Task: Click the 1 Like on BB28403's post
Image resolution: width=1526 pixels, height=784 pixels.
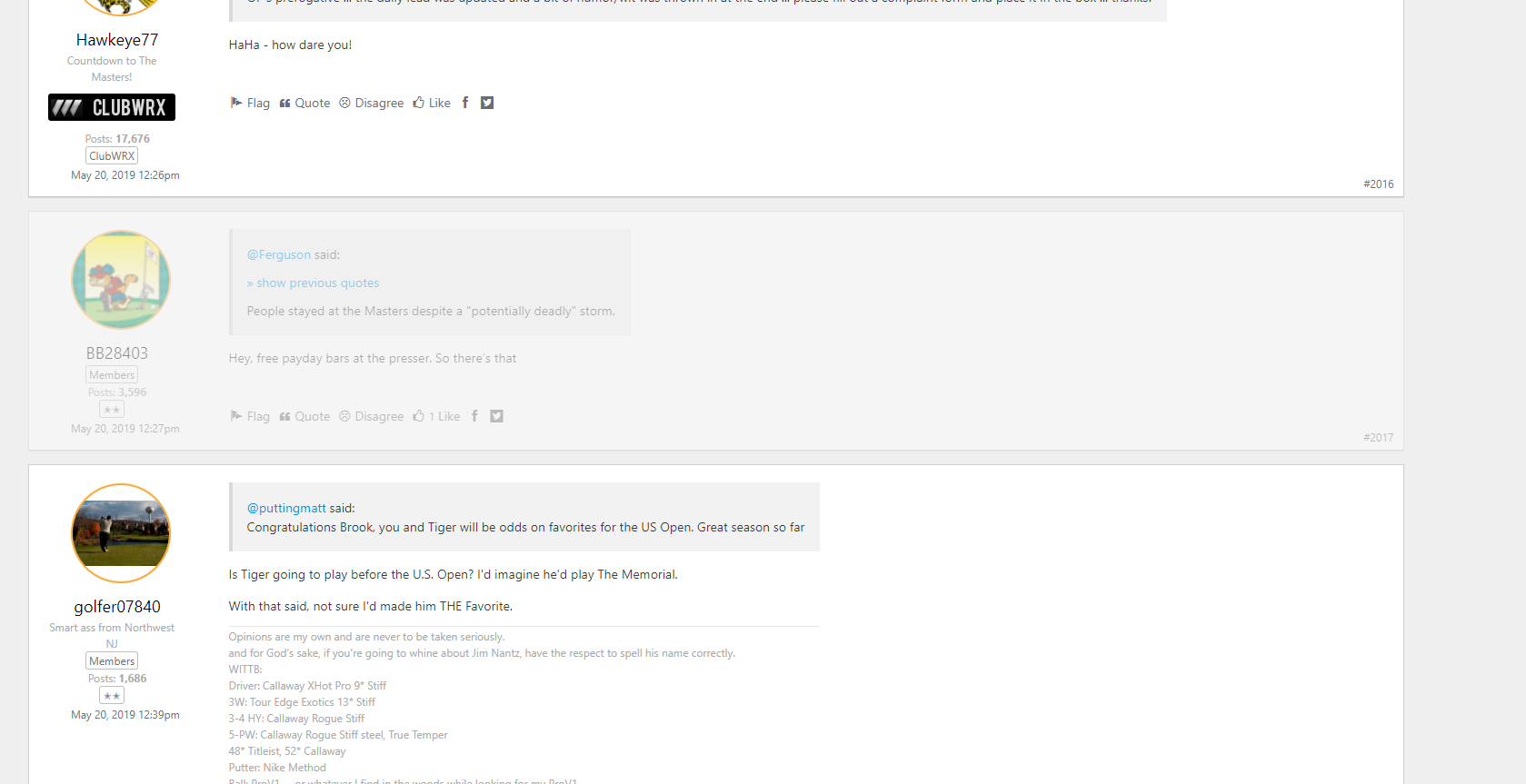Action: click(x=436, y=416)
